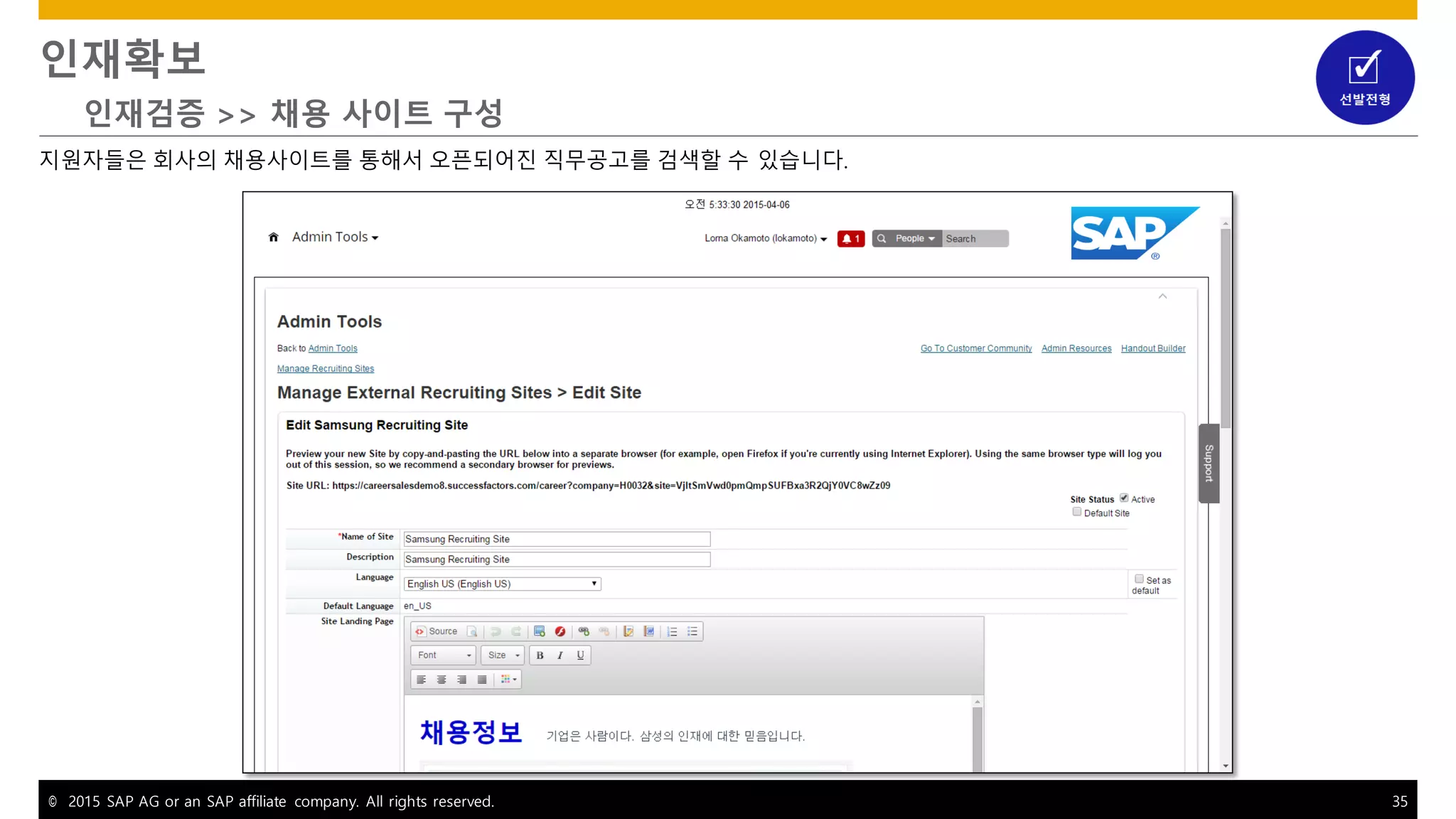Open the Admin Resources link
The image size is (1456, 819).
tap(1076, 348)
